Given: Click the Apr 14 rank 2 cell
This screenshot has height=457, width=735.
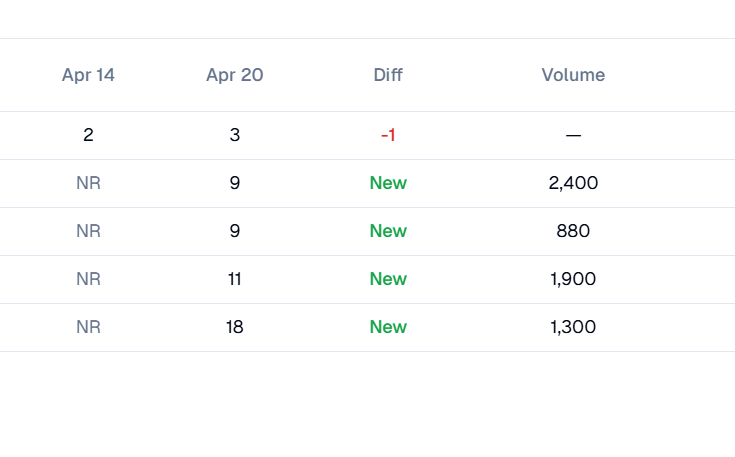Looking at the screenshot, I should [x=88, y=135].
